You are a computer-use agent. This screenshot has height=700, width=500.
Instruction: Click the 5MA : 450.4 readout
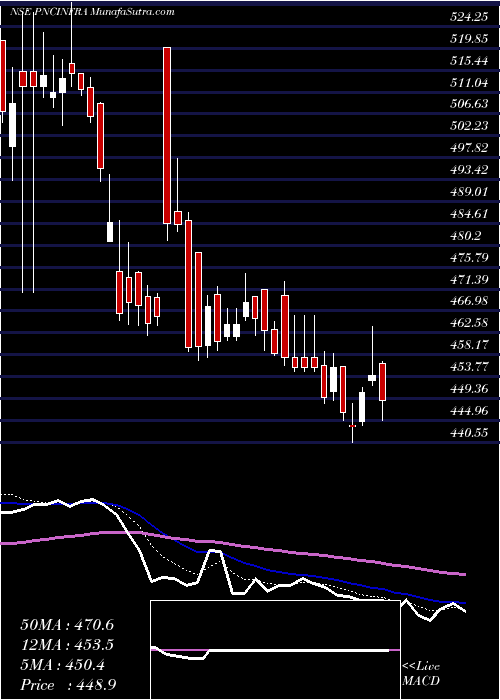pos(63,665)
